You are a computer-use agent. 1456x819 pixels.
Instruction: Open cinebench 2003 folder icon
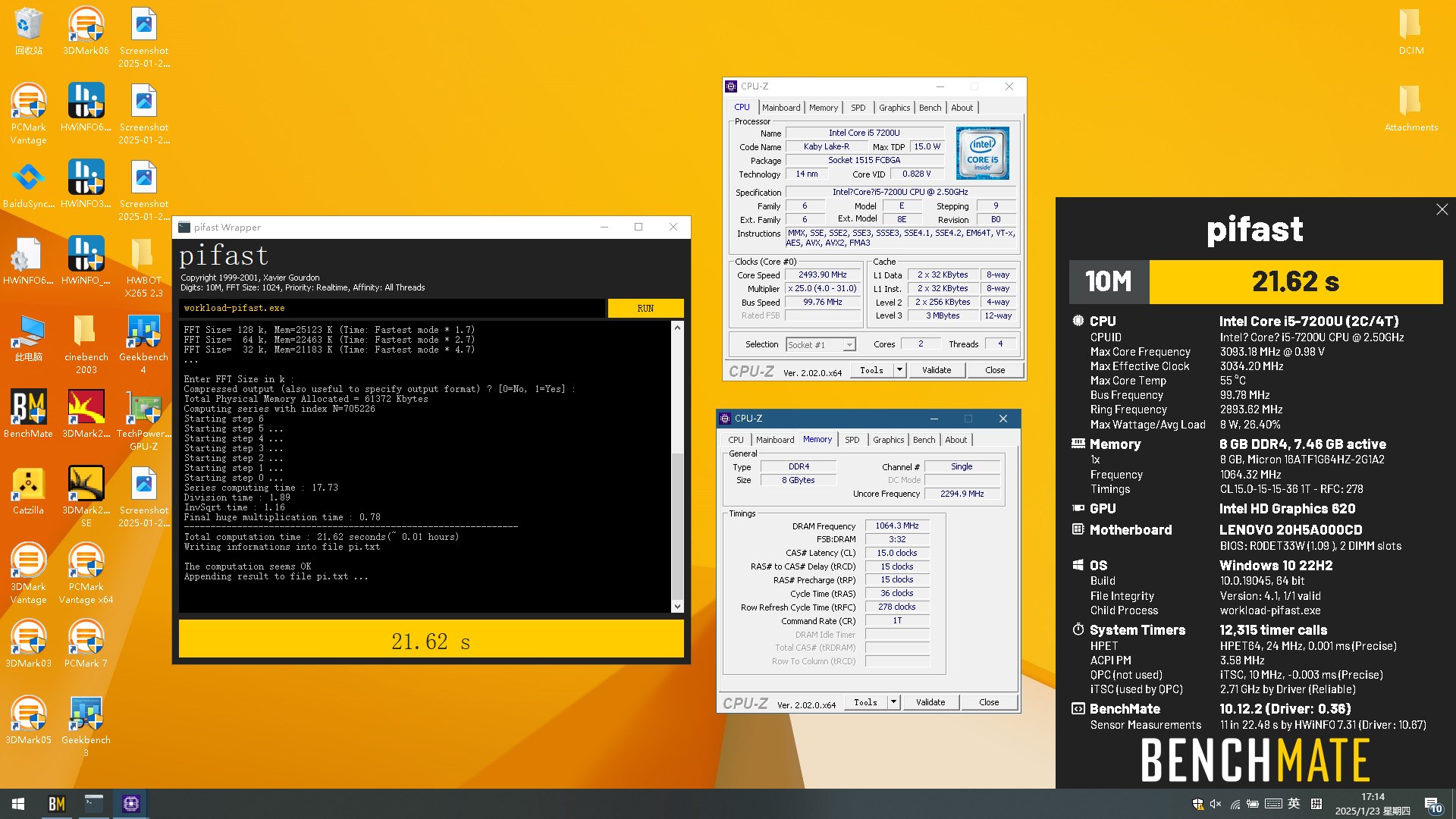pyautogui.click(x=86, y=344)
